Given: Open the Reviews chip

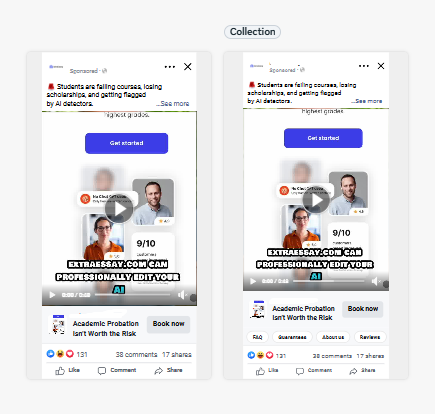Looking at the screenshot, I should (x=370, y=337).
